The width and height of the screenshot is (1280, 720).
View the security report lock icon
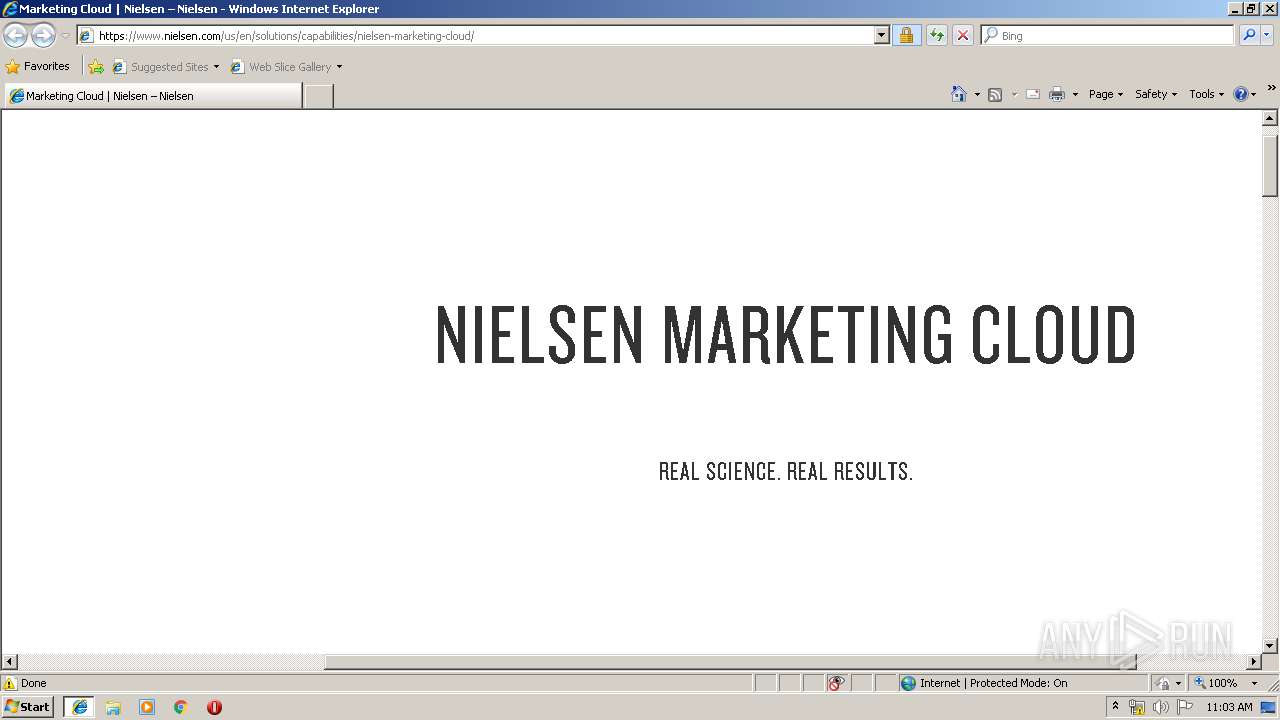[906, 35]
